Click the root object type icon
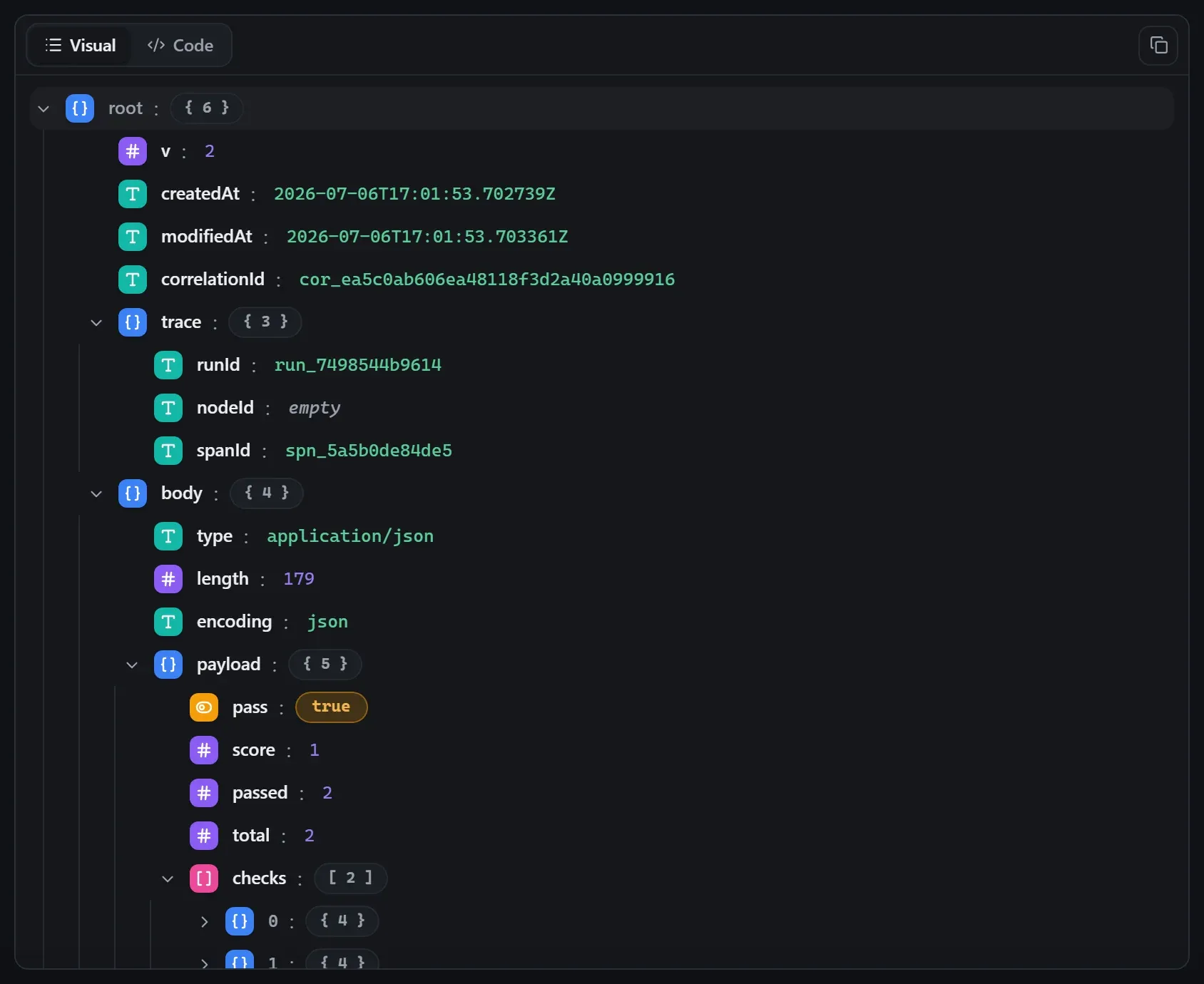 tap(80, 108)
